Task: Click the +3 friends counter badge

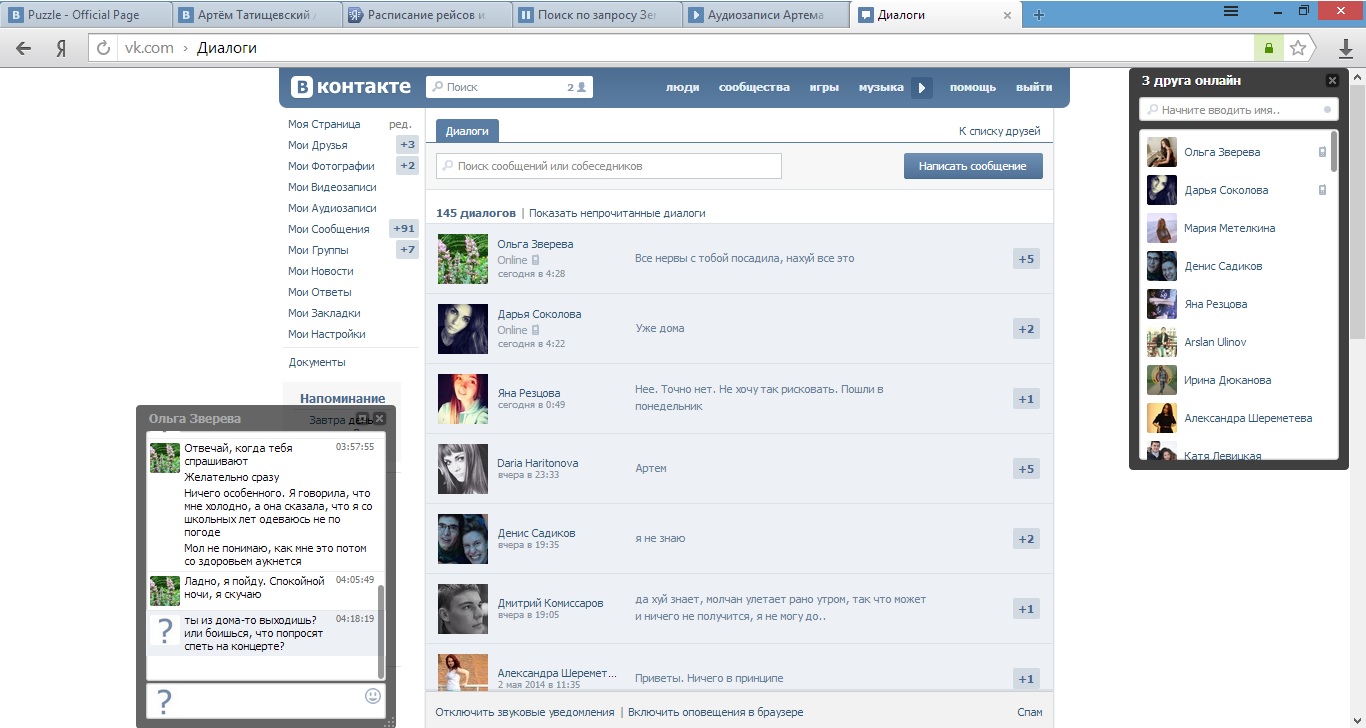Action: point(407,145)
